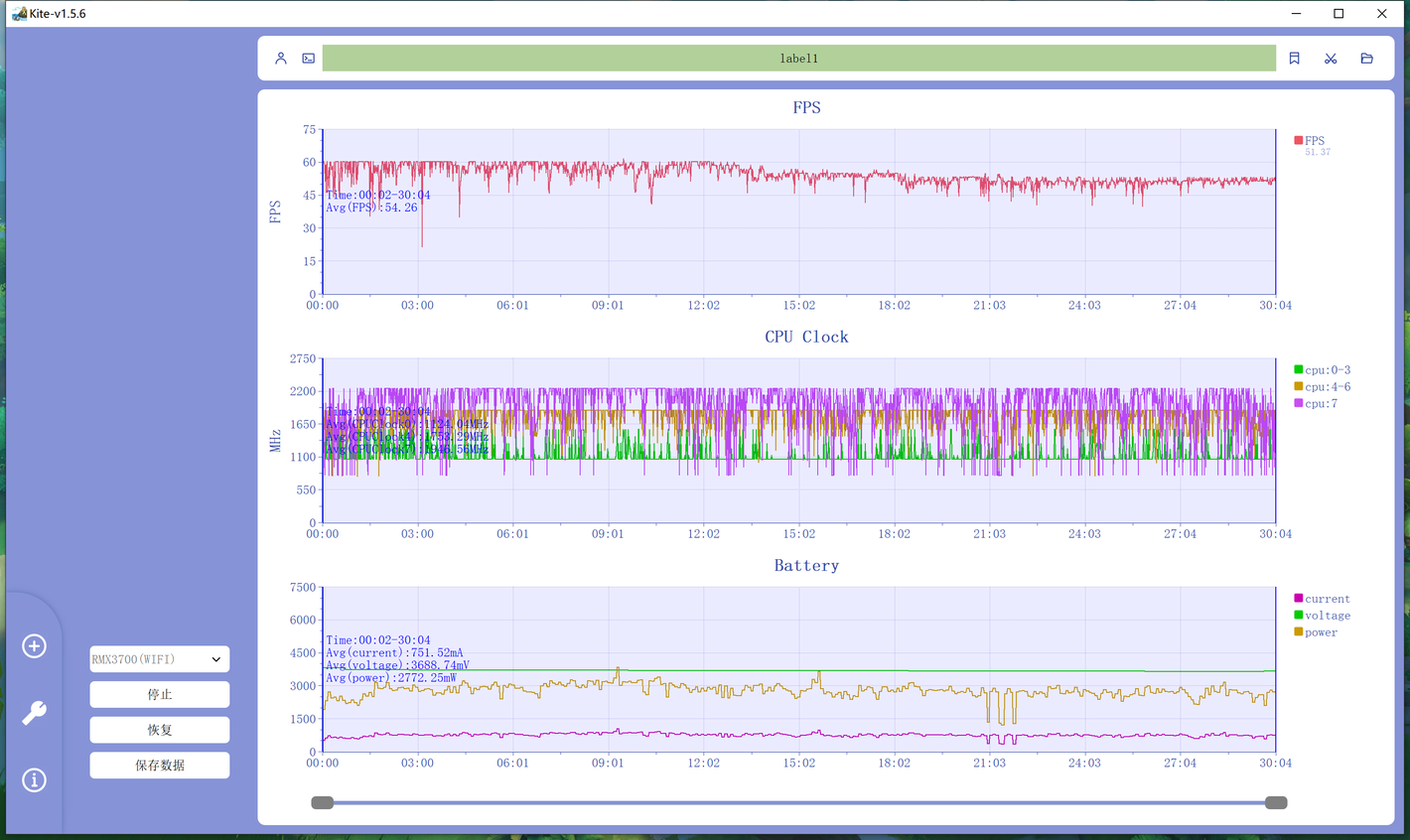This screenshot has height=840, width=1410.
Task: Click the bookmark icon in top bar
Action: pos(1295,59)
